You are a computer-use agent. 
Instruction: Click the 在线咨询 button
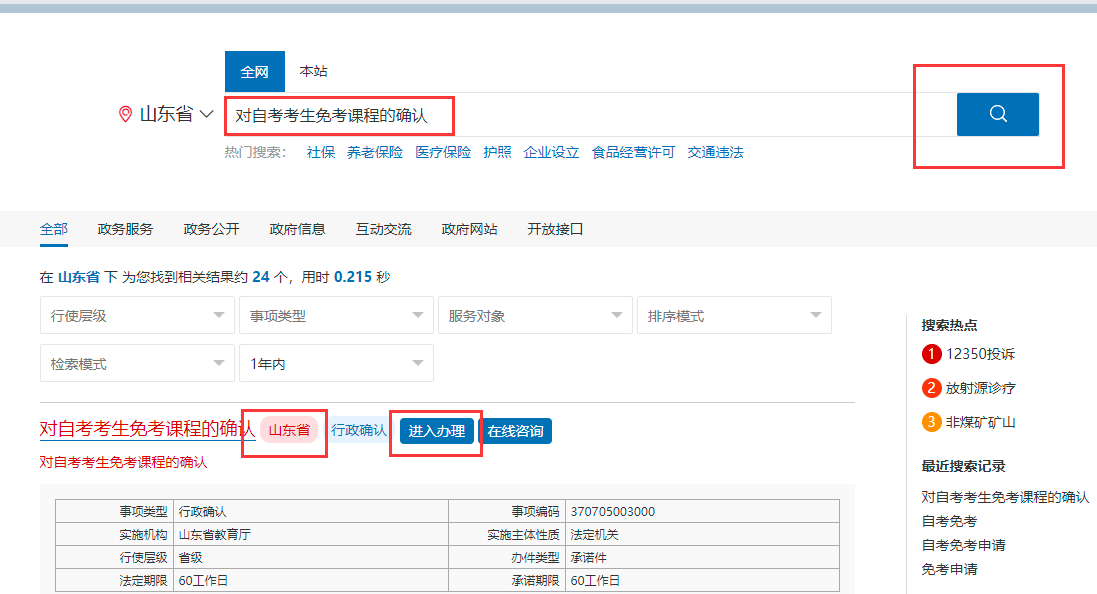point(516,431)
